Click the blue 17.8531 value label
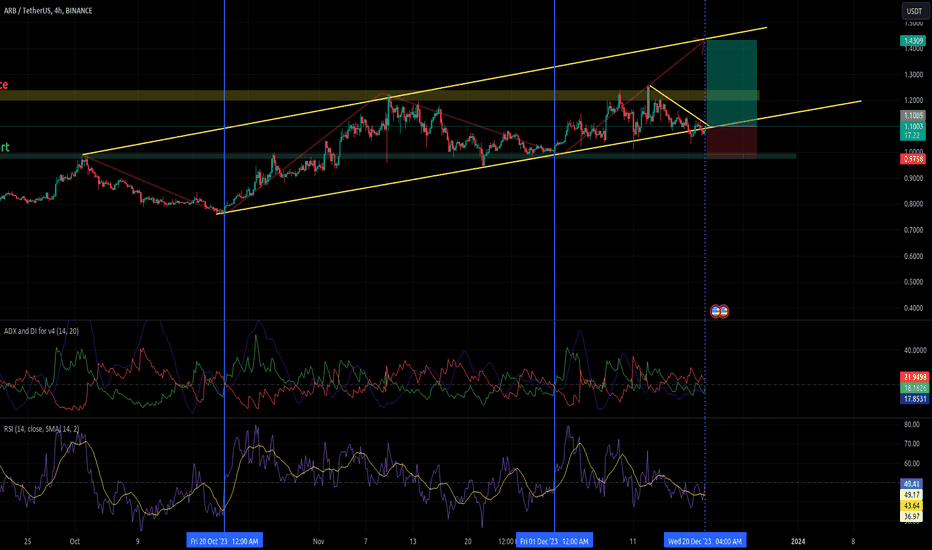932x550 pixels. click(x=915, y=399)
